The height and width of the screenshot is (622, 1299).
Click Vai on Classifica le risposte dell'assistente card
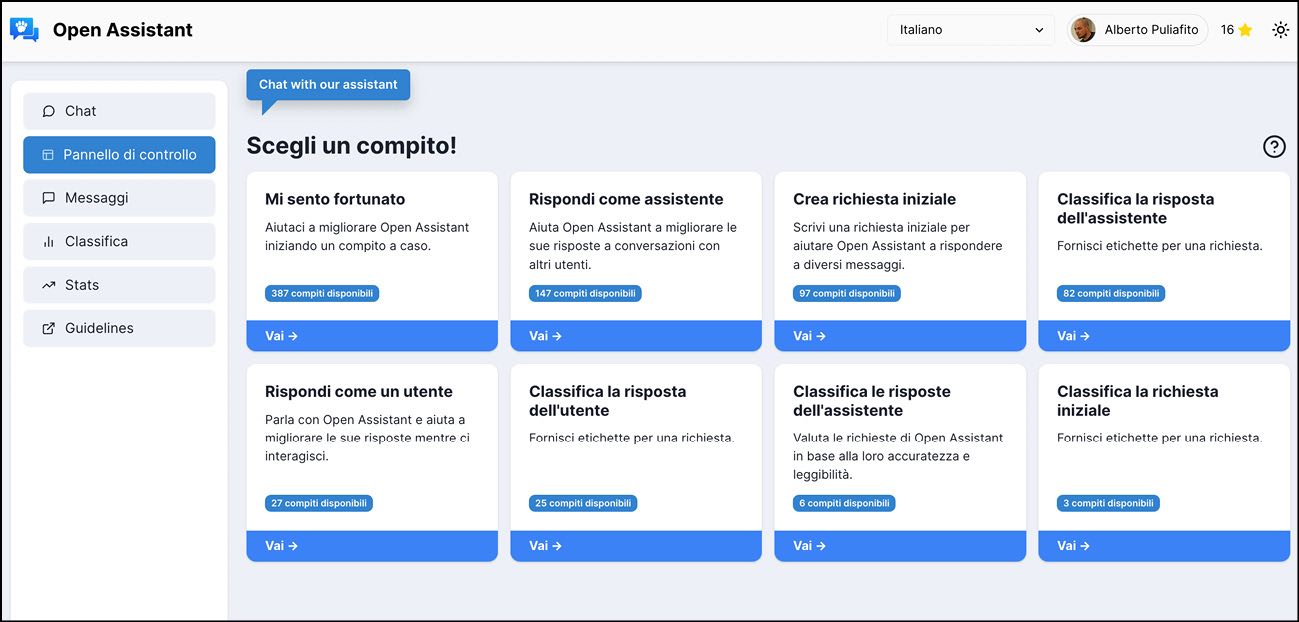(900, 546)
